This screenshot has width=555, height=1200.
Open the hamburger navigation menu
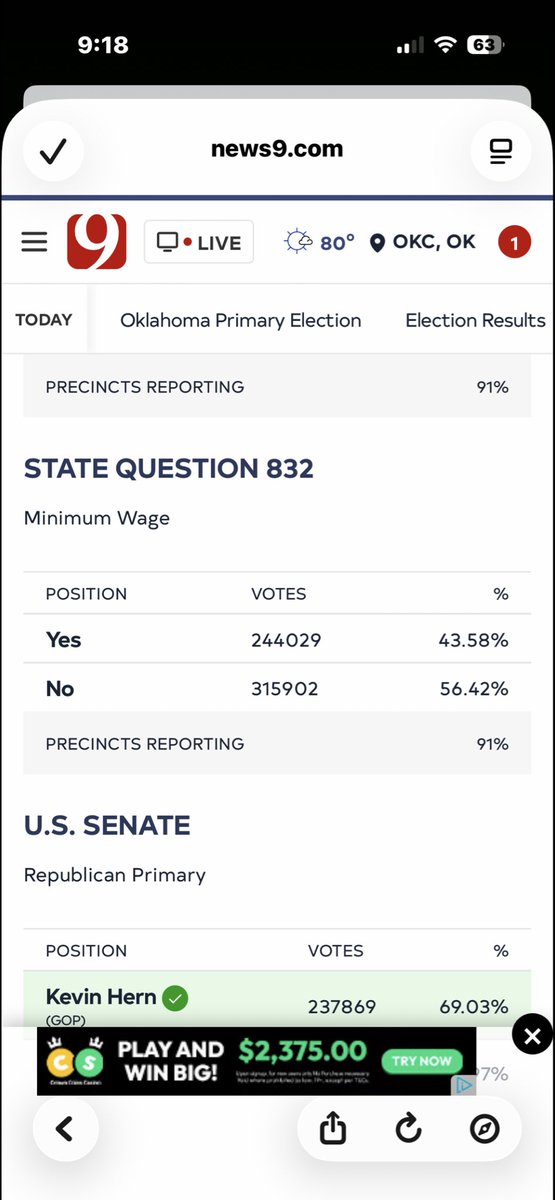(x=34, y=242)
